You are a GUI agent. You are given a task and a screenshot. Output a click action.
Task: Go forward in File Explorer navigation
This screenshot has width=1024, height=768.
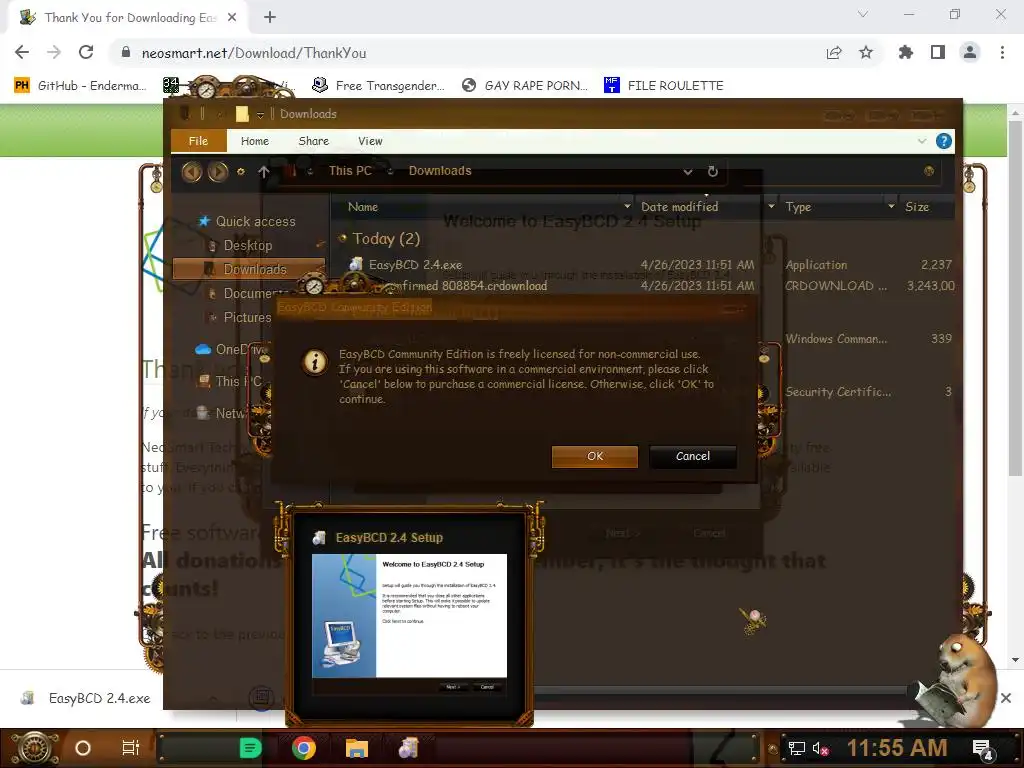click(x=218, y=172)
